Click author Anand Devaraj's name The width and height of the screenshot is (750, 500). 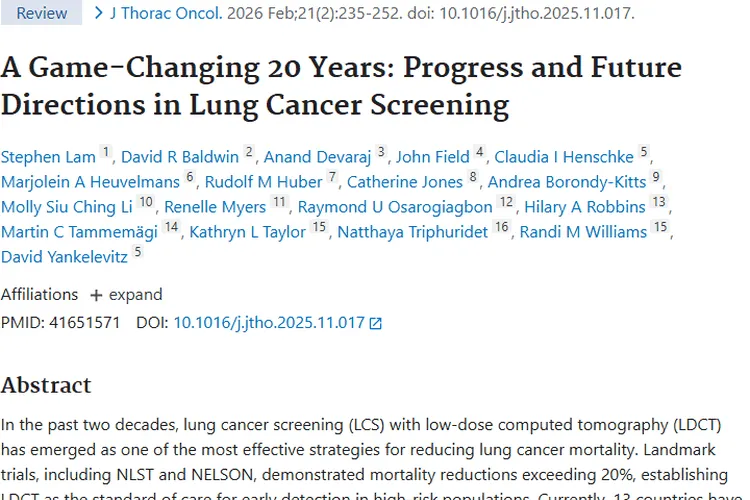point(318,157)
